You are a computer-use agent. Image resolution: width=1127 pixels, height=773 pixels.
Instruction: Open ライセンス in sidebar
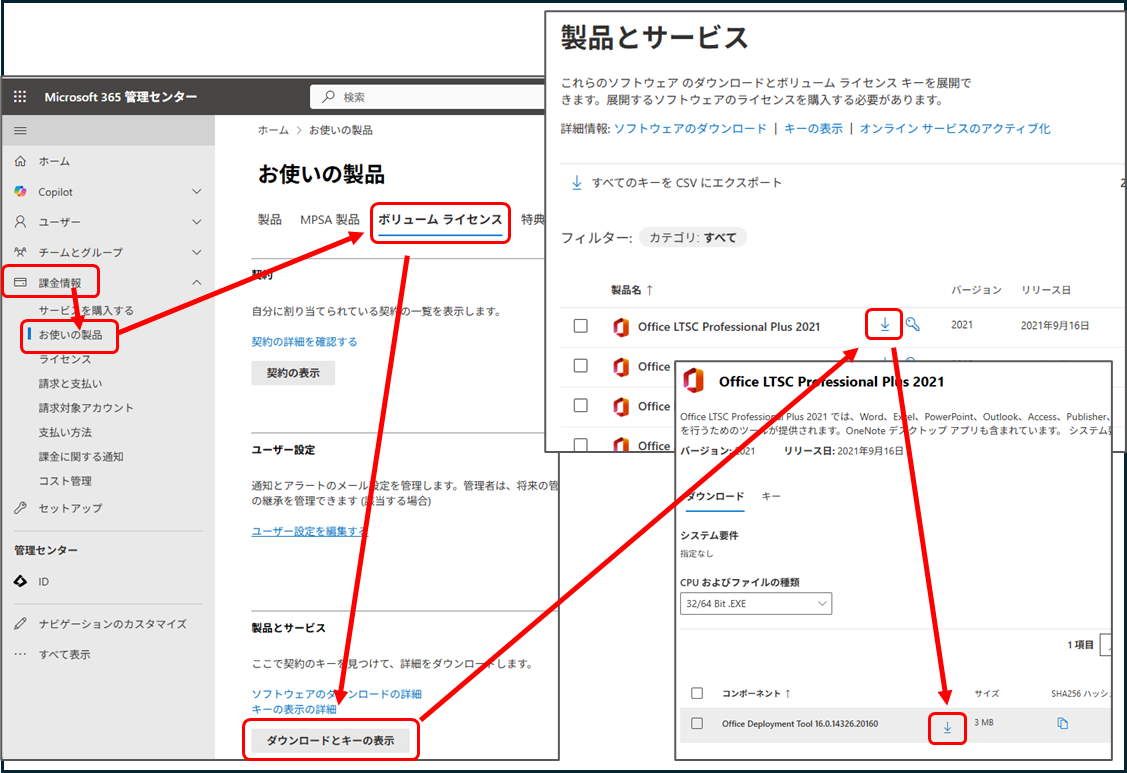(65, 359)
